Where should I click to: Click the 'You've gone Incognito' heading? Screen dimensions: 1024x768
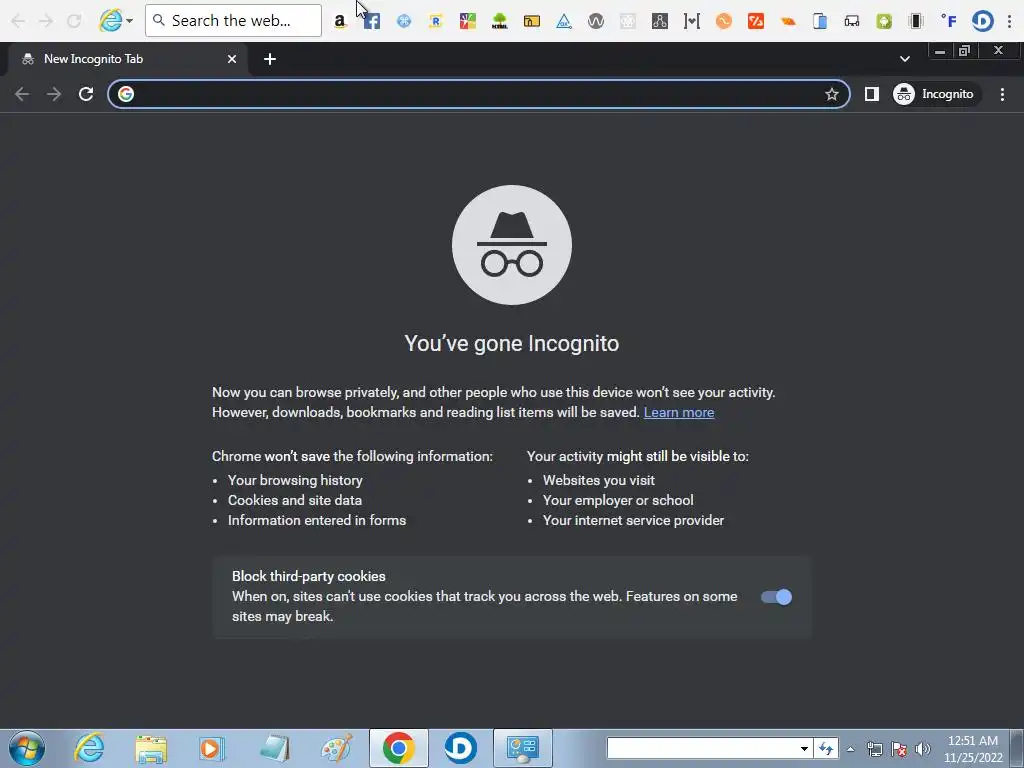tap(511, 344)
